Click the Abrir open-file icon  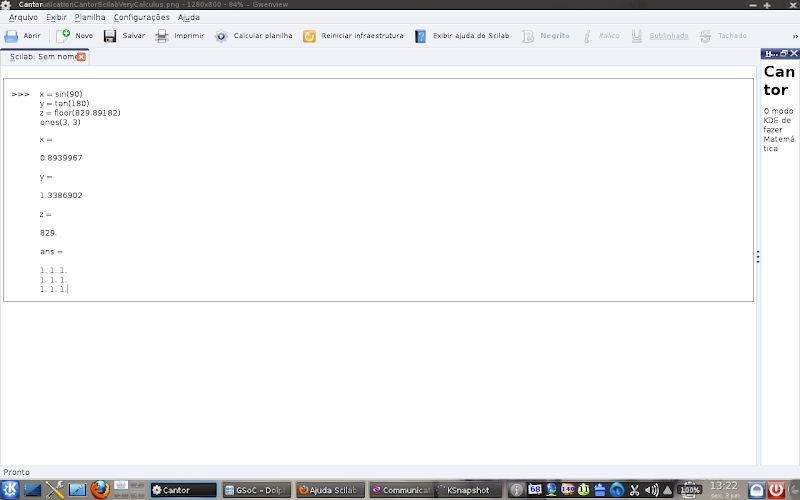11,36
